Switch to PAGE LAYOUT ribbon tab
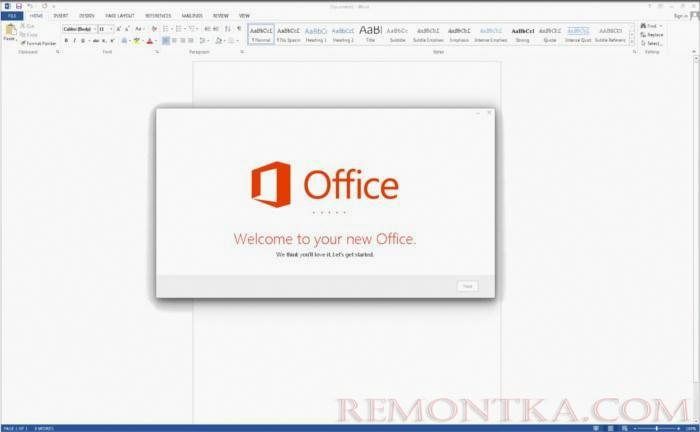Screen dimensions: 700x432 point(120,16)
